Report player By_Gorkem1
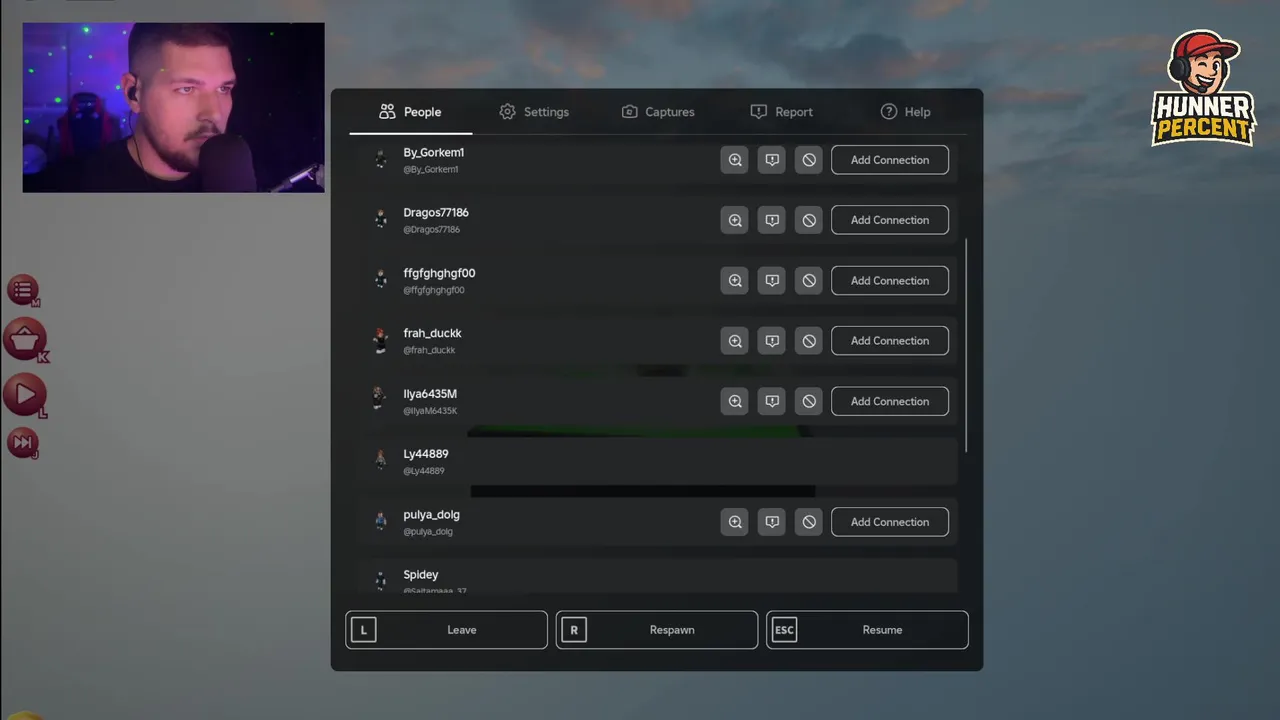This screenshot has height=720, width=1280. 772,160
